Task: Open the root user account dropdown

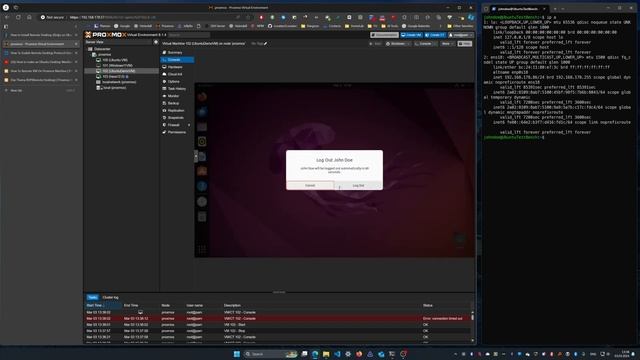Action: click(460, 35)
